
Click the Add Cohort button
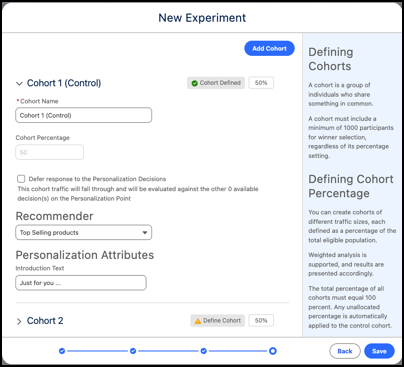(269, 48)
